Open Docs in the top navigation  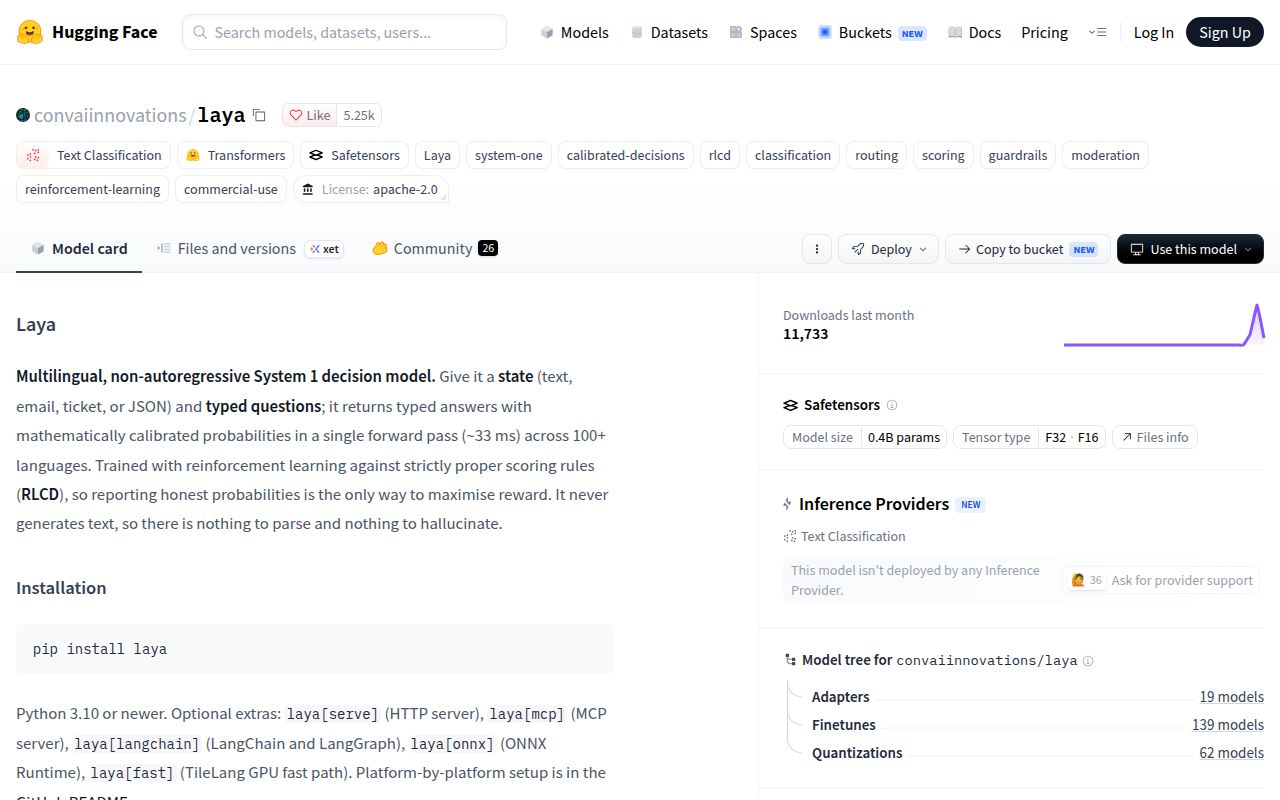pos(974,32)
